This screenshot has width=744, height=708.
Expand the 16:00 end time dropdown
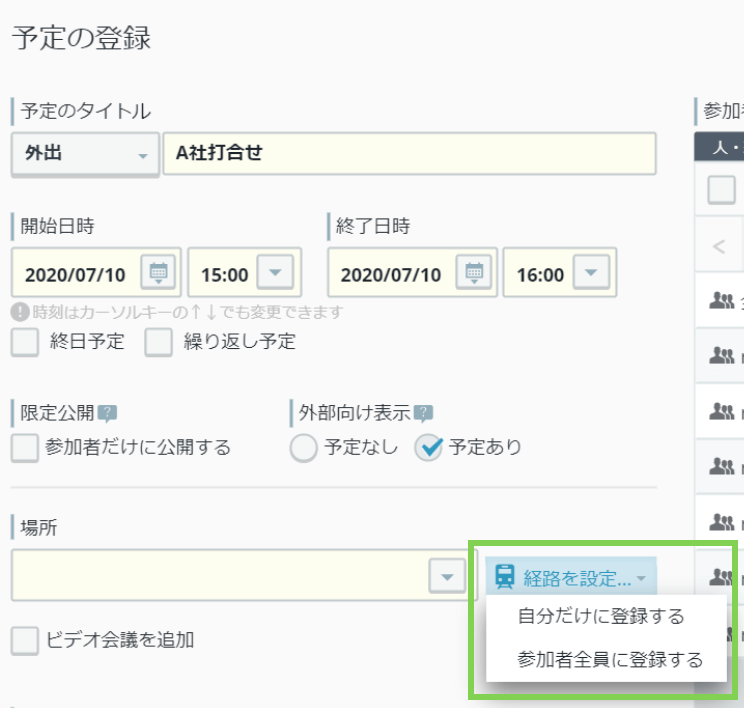pyautogui.click(x=591, y=272)
